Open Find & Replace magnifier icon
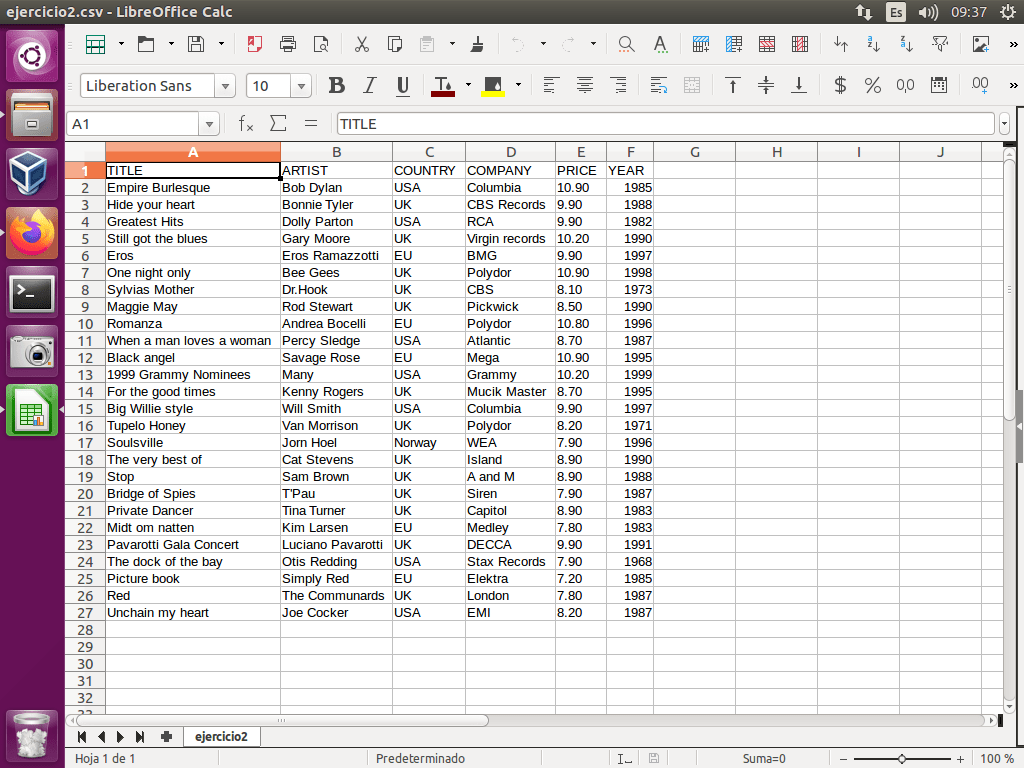This screenshot has width=1024, height=768. coord(626,44)
